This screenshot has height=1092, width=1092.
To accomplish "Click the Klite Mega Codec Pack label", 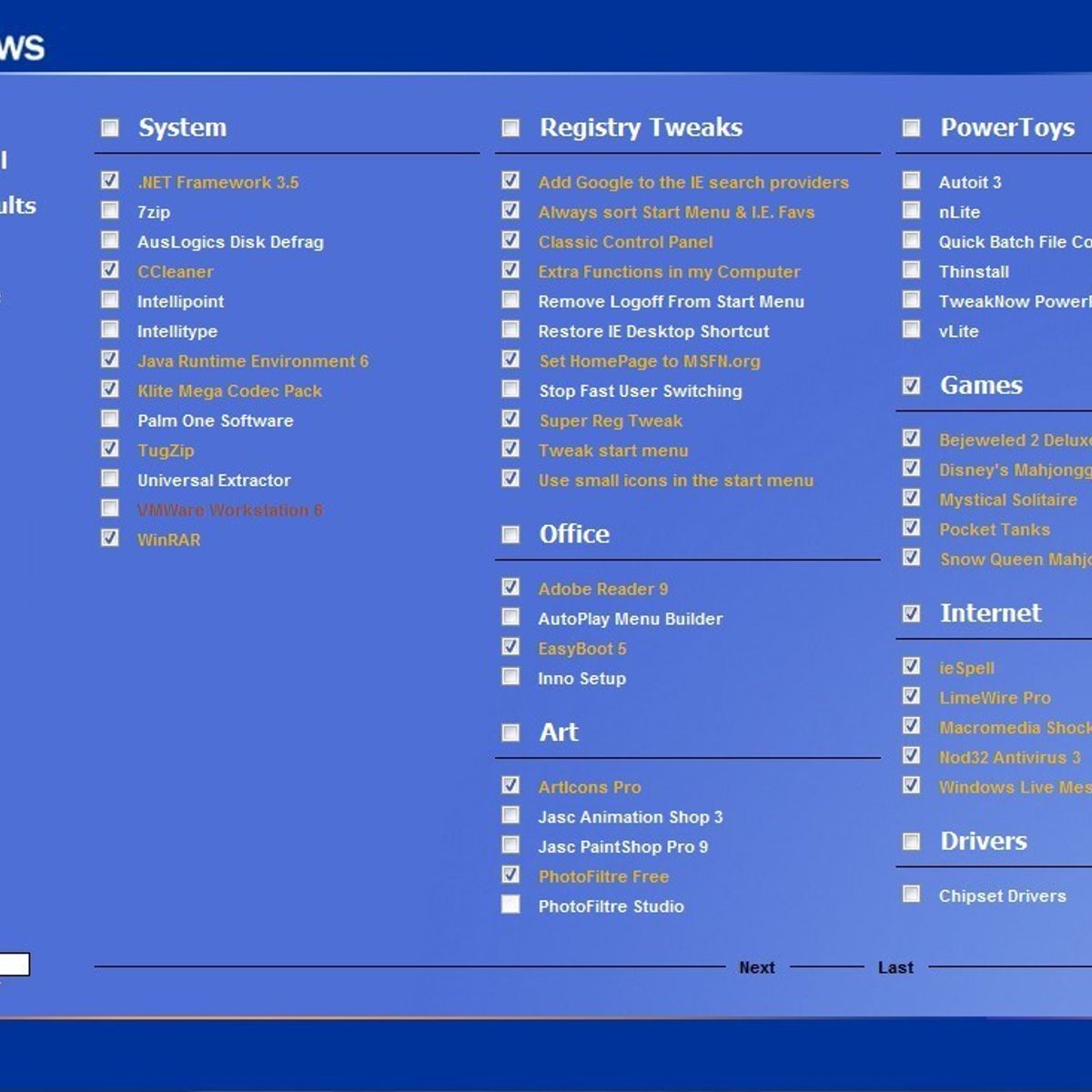I will [x=230, y=390].
